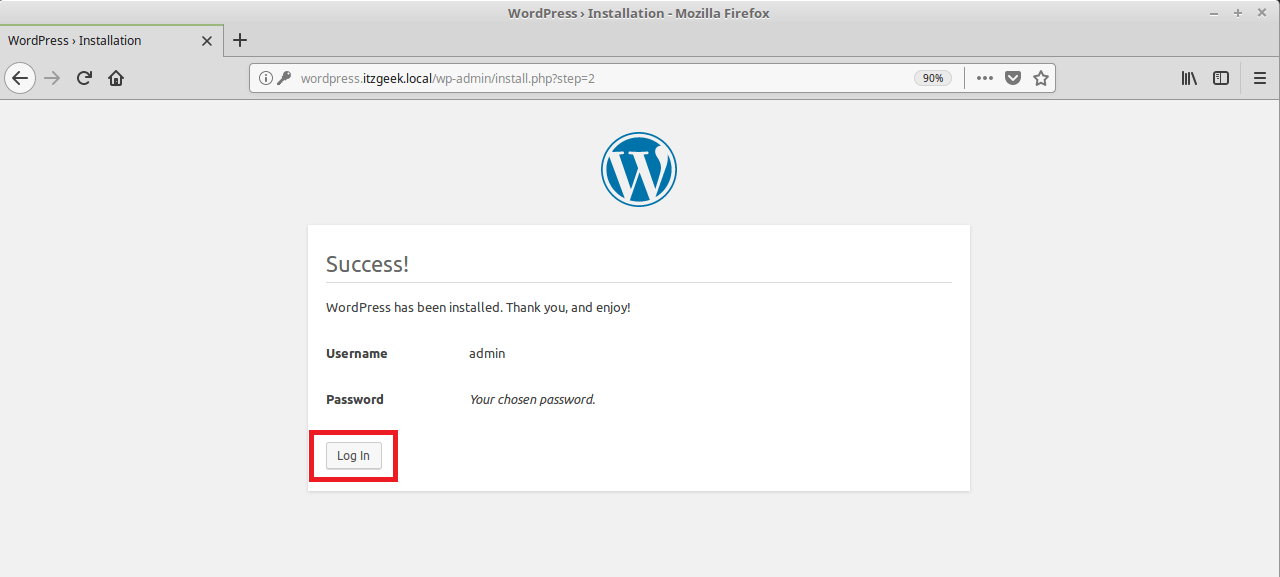This screenshot has height=577, width=1280.
Task: Open the page actions three-dot menu
Action: point(985,78)
